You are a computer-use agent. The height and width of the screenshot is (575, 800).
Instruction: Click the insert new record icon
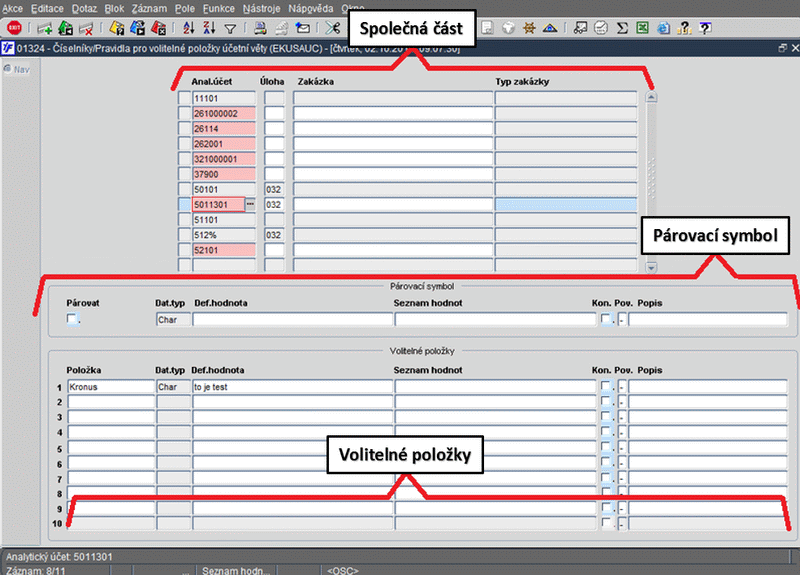pyautogui.click(x=44, y=28)
